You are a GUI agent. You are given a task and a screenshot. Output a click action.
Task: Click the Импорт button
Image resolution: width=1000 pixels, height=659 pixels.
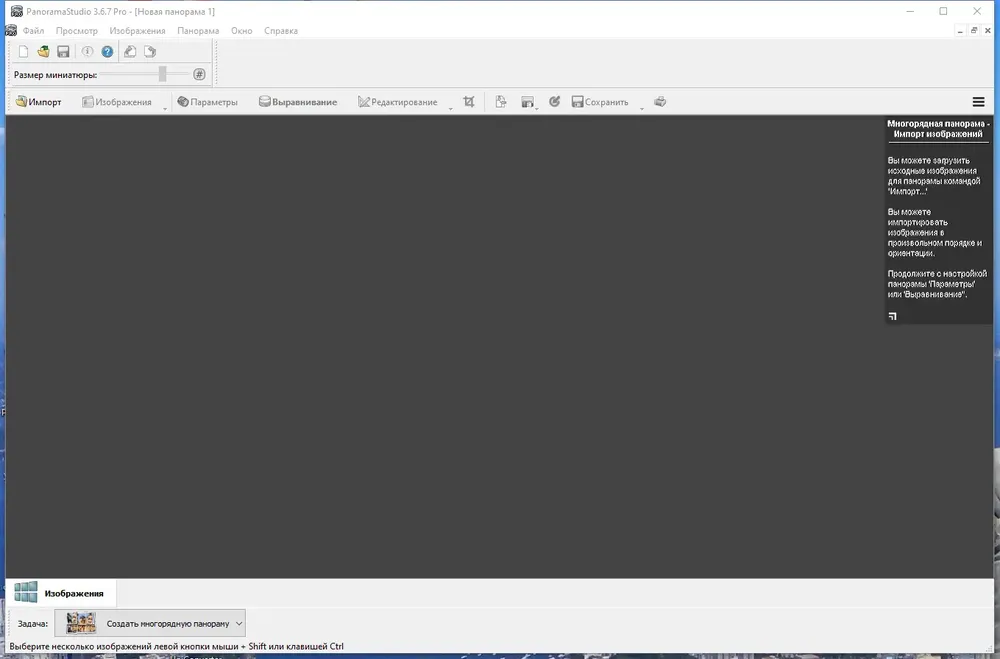[38, 102]
